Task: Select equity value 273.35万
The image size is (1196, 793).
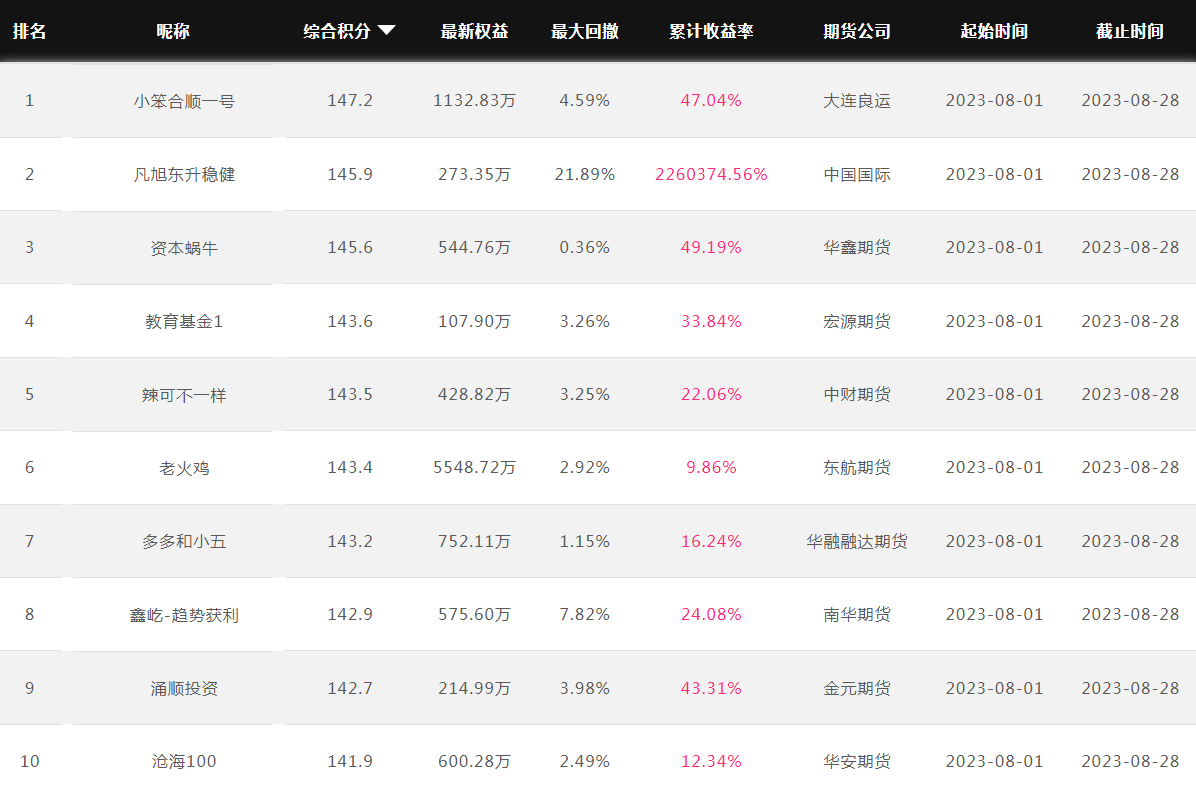Action: click(x=474, y=175)
